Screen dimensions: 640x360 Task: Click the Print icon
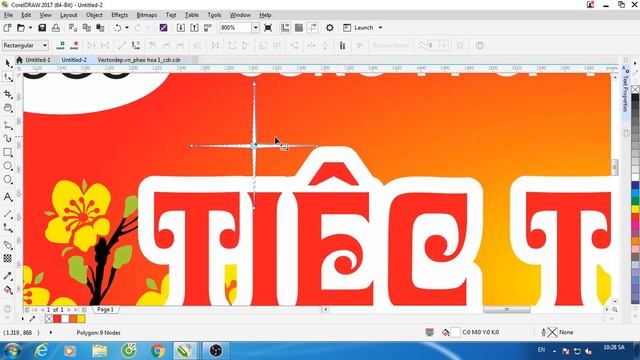[56, 28]
